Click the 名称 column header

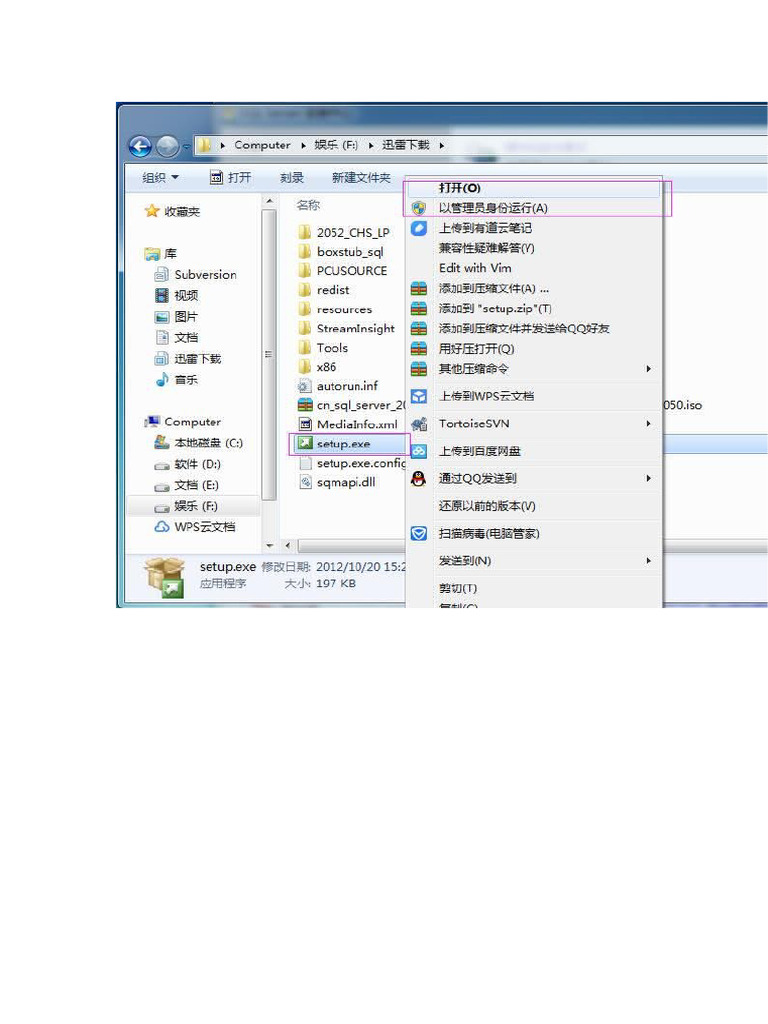(x=308, y=205)
